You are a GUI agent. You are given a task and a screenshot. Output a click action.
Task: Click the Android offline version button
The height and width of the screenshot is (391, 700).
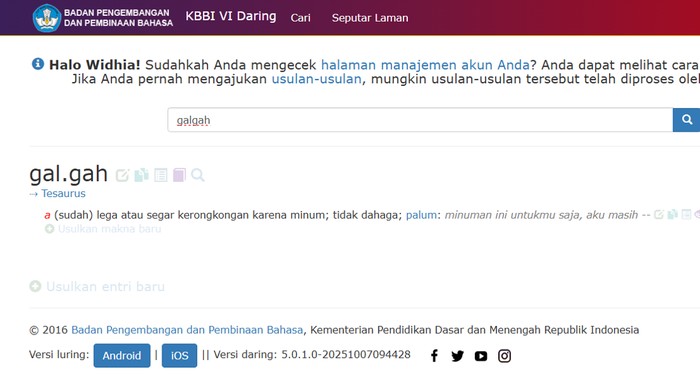(122, 356)
